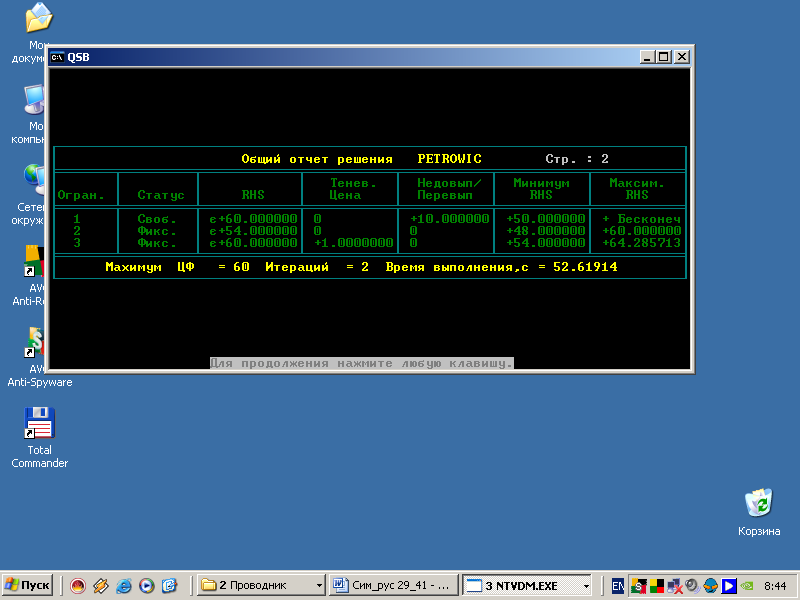Click the 'Минимум RHS' column header
Image resolution: width=800 pixels, height=600 pixels.
(x=541, y=189)
